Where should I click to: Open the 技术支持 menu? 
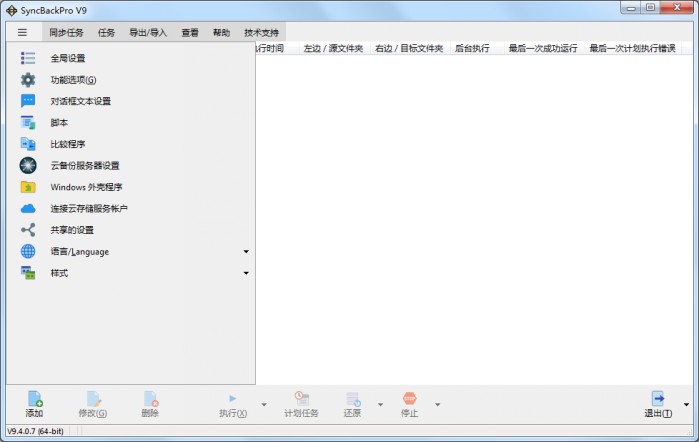[x=261, y=33]
